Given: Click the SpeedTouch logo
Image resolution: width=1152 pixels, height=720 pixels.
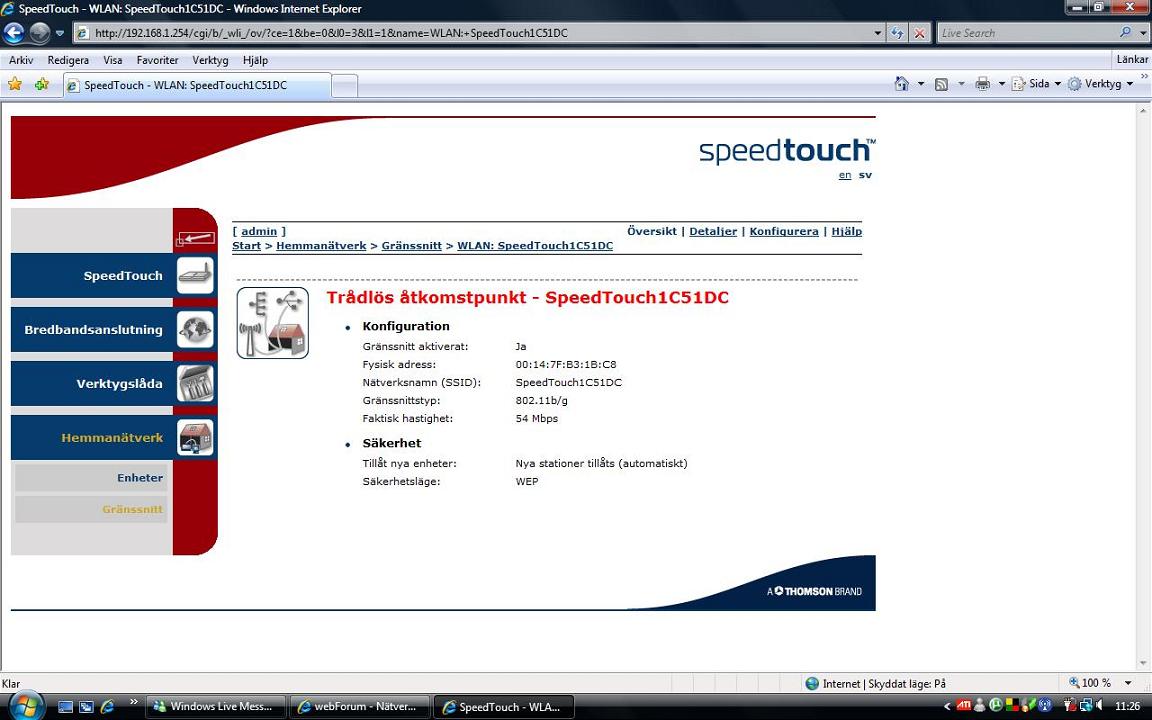Looking at the screenshot, I should [787, 151].
